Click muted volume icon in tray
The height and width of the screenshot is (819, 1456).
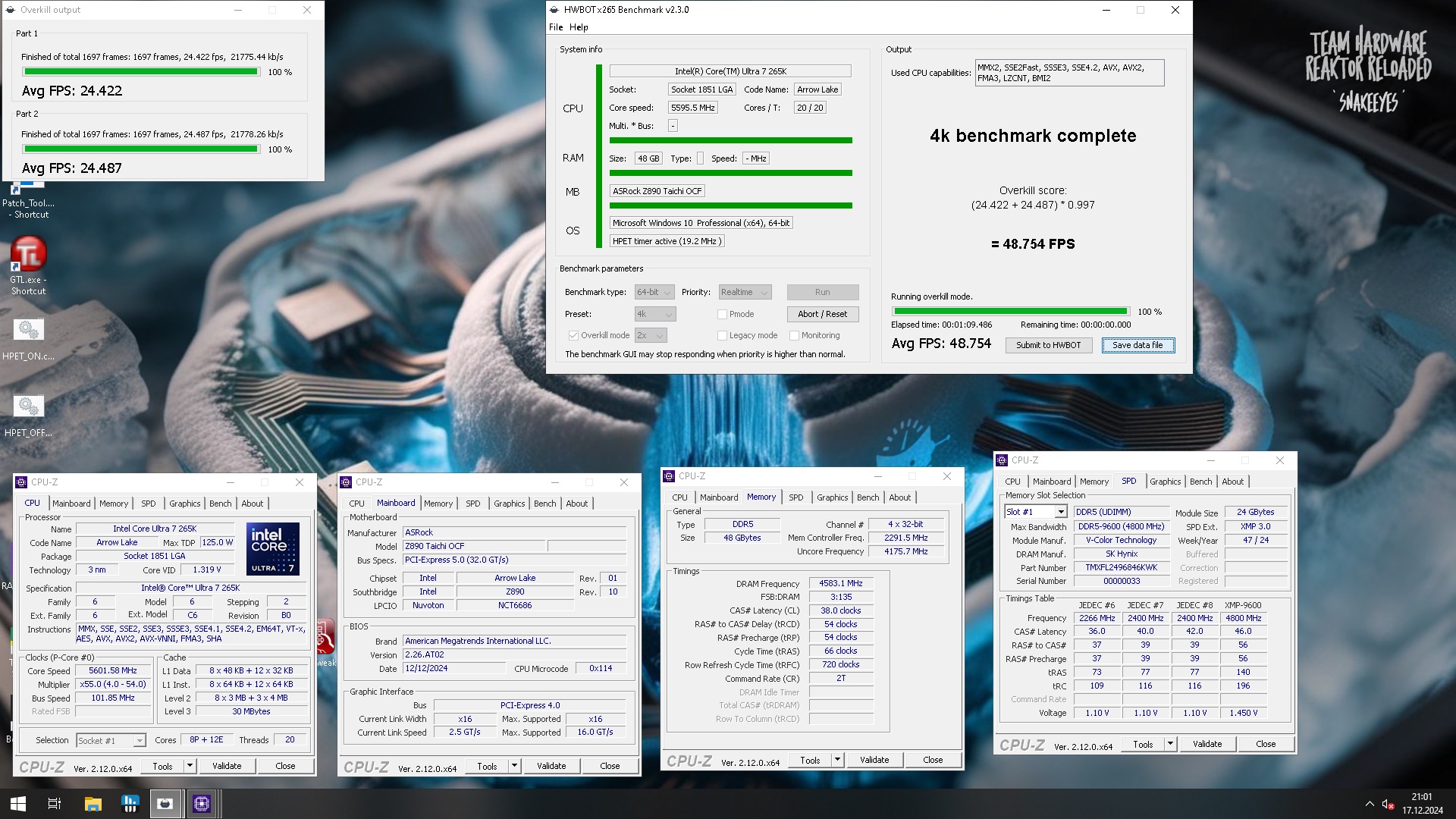click(x=1388, y=804)
